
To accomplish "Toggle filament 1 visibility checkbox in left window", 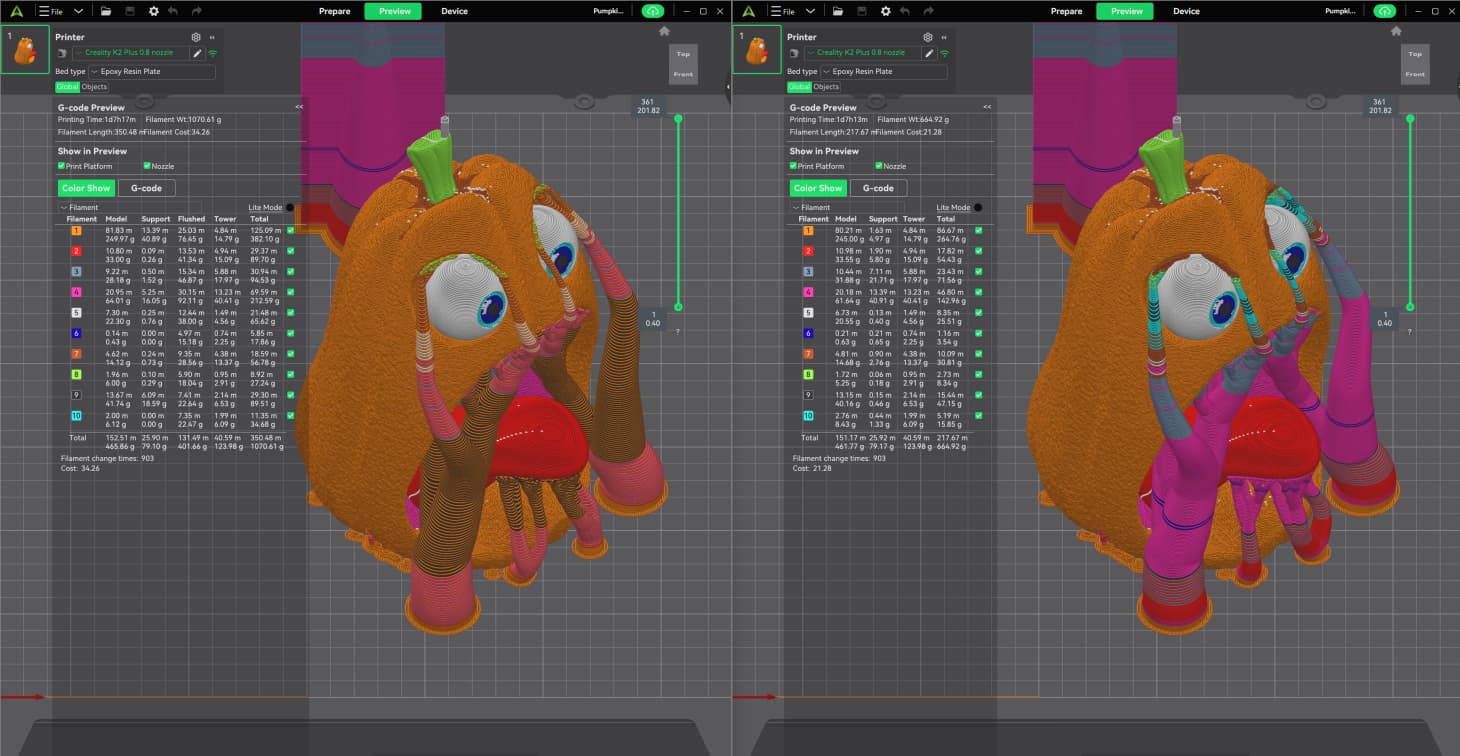I will pos(291,230).
